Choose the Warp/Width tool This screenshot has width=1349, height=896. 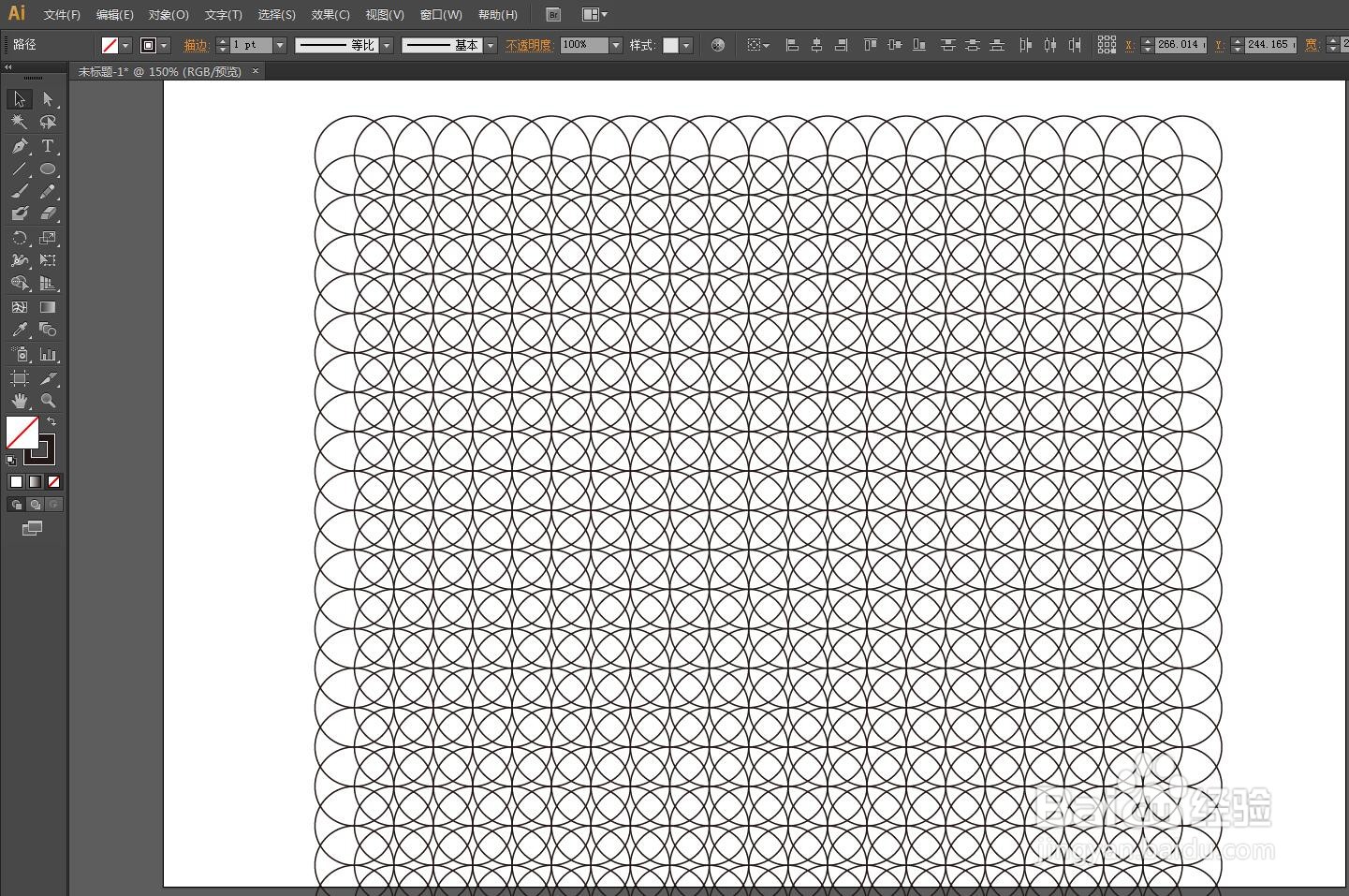tap(20, 260)
